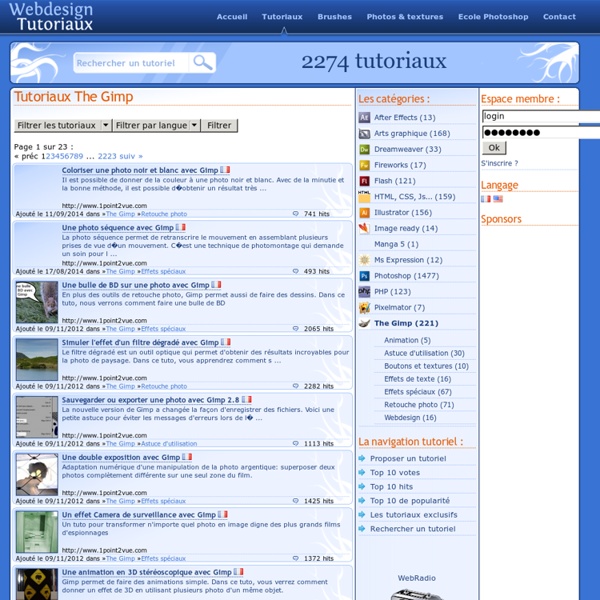Open the Contact navigation item

click(x=559, y=17)
